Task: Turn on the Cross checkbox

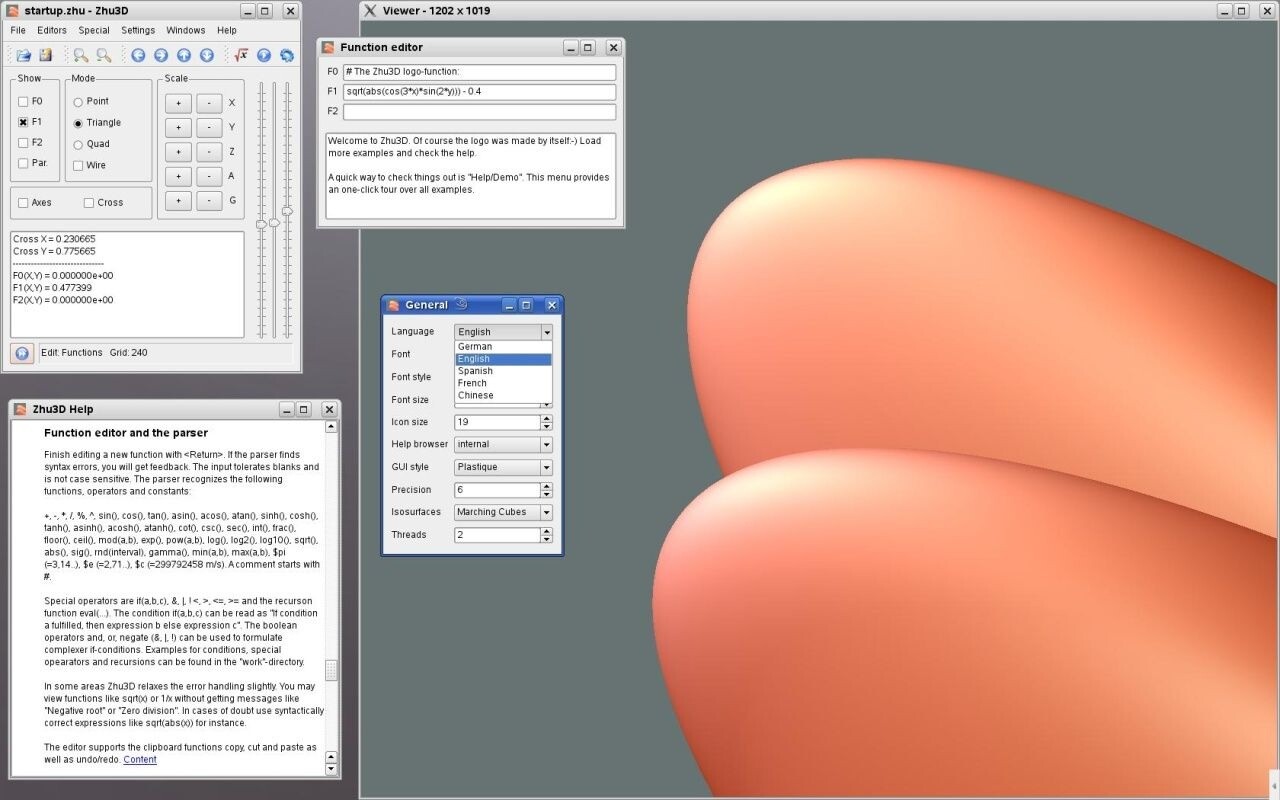Action: [89, 203]
